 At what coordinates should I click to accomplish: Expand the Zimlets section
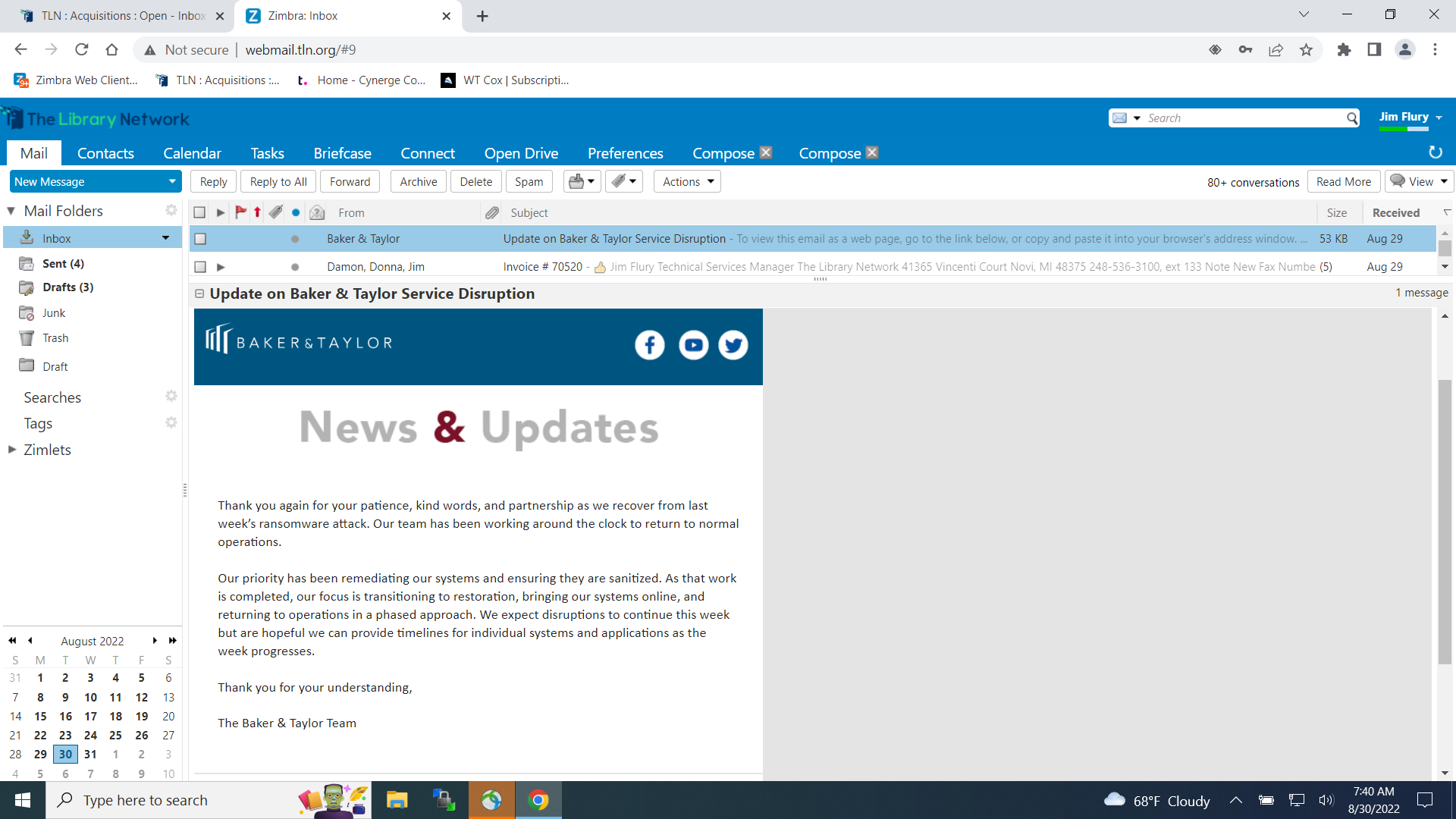coord(12,450)
